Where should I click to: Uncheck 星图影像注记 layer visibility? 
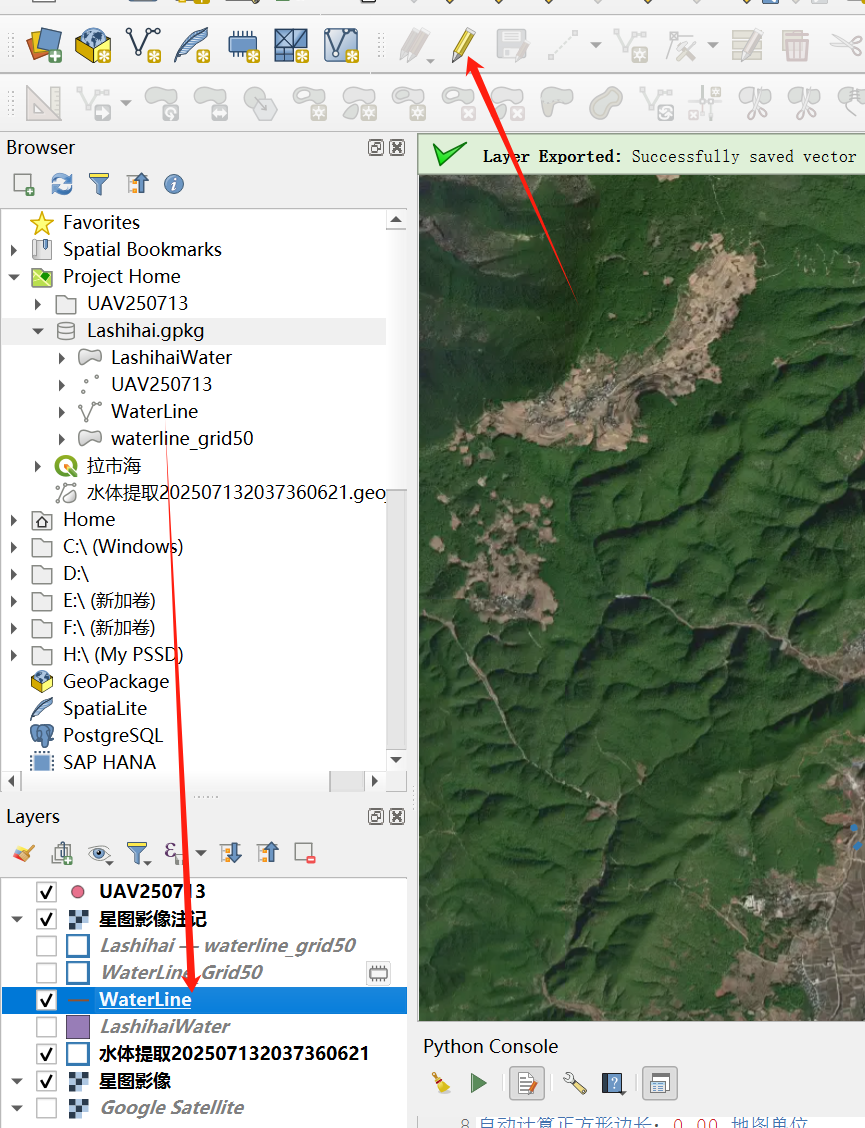46,919
